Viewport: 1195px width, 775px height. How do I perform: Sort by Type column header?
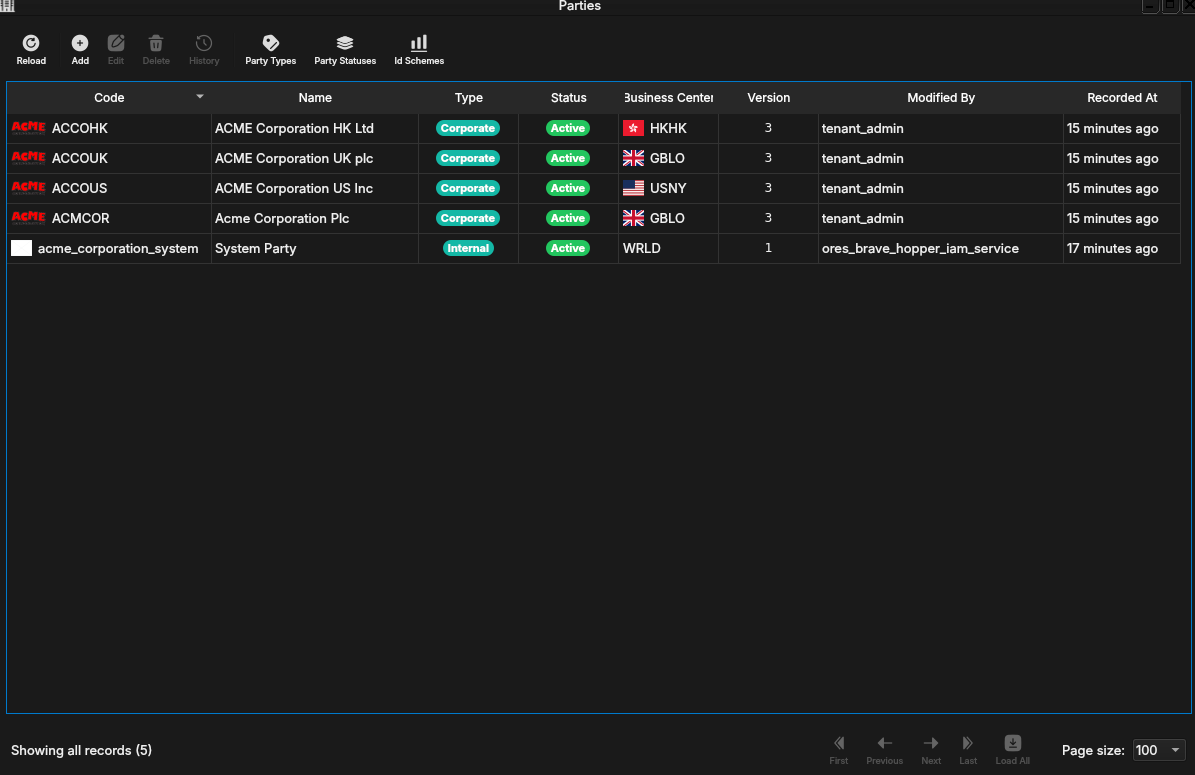(x=469, y=98)
